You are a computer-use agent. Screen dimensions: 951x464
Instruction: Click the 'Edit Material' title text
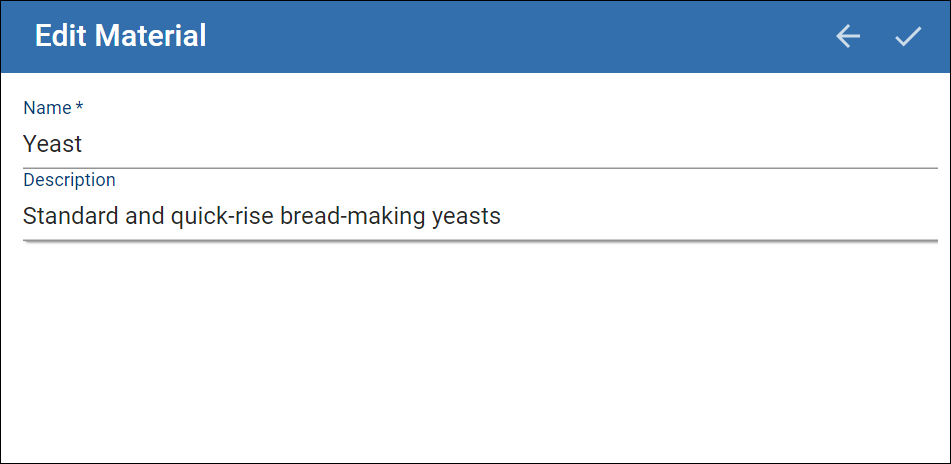[x=121, y=36]
